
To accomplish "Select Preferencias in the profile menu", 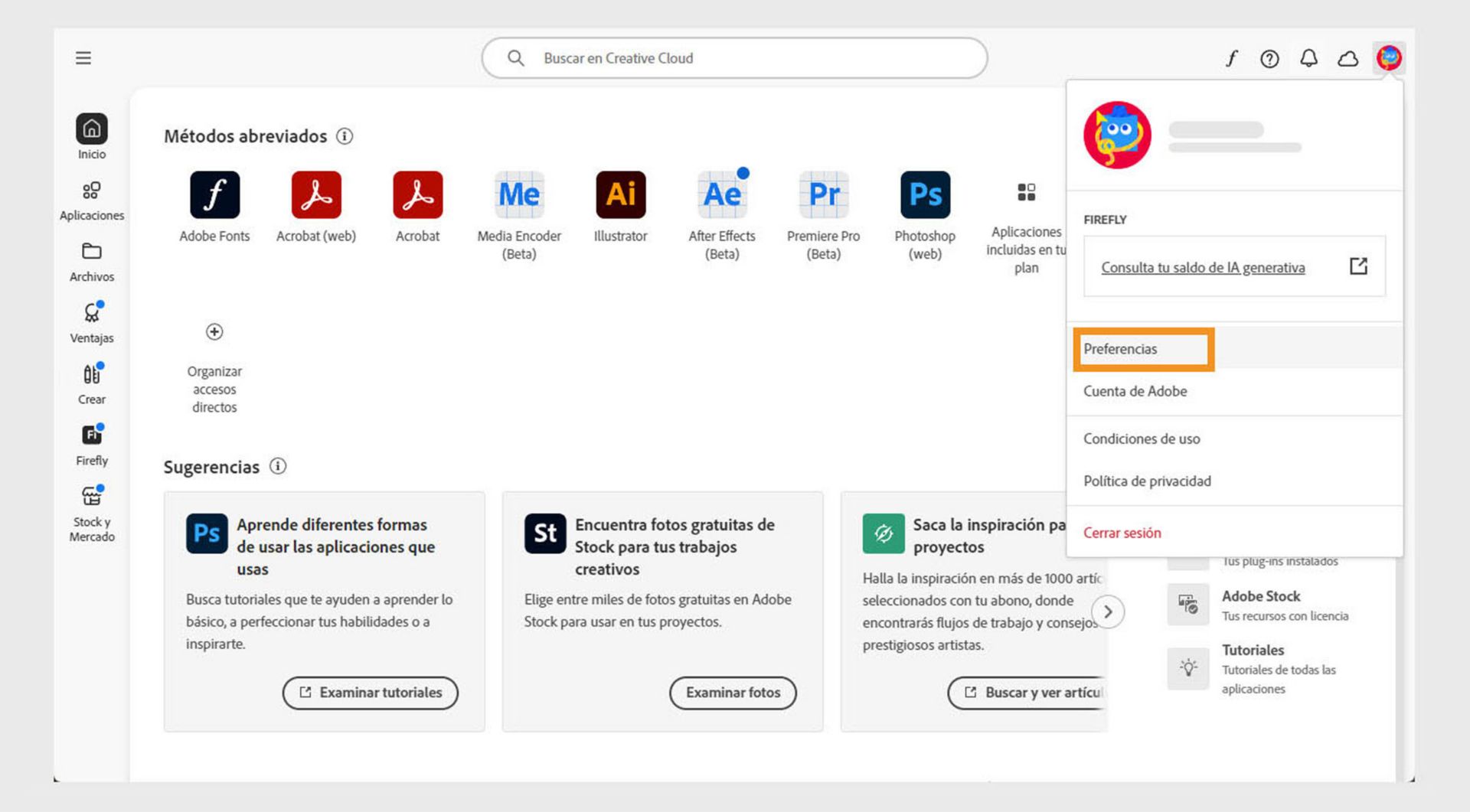I will [1234, 349].
